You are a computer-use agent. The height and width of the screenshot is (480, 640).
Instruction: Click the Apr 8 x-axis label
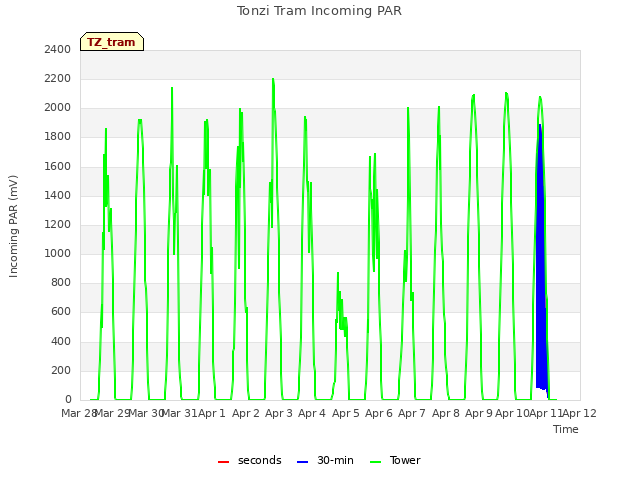pyautogui.click(x=446, y=413)
